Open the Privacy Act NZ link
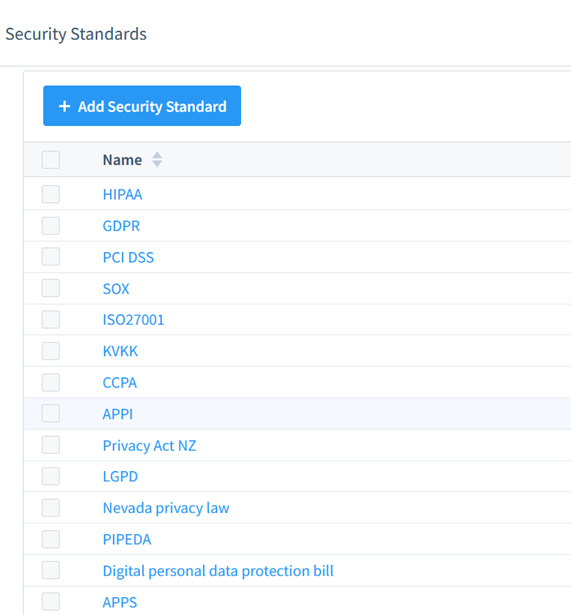 click(149, 446)
